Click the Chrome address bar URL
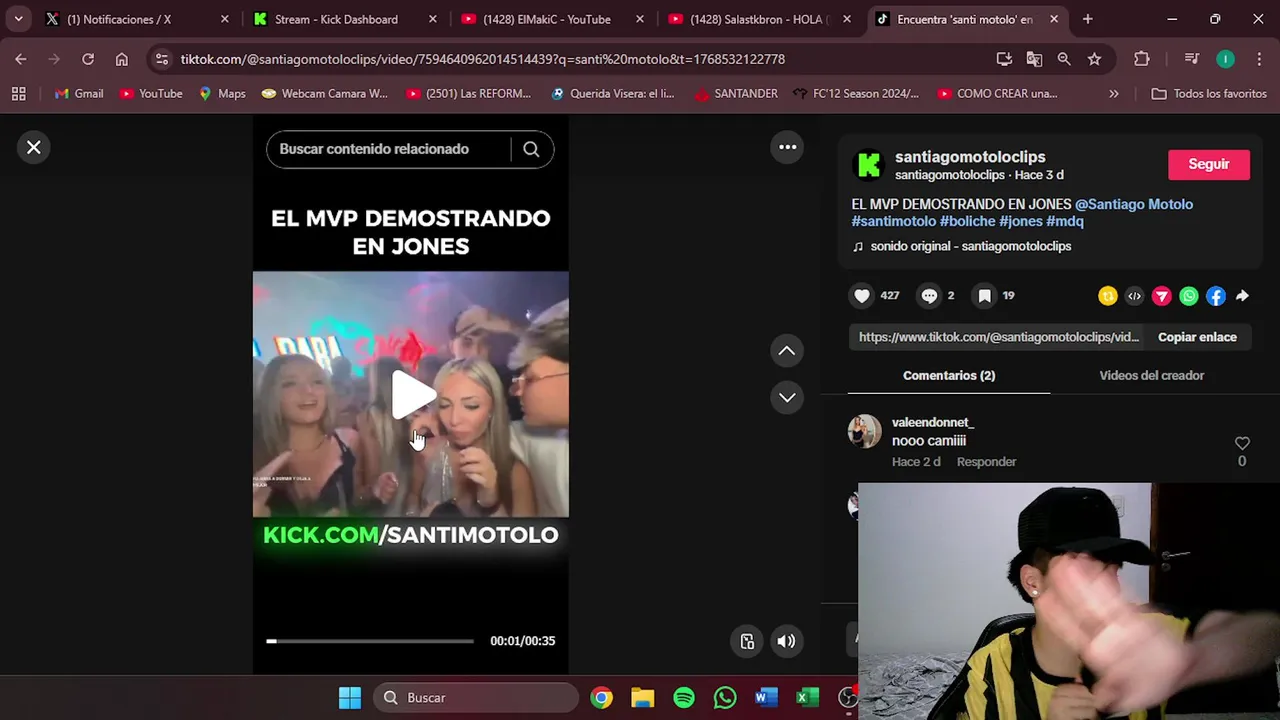Screen dimensions: 1280x720 (482, 59)
